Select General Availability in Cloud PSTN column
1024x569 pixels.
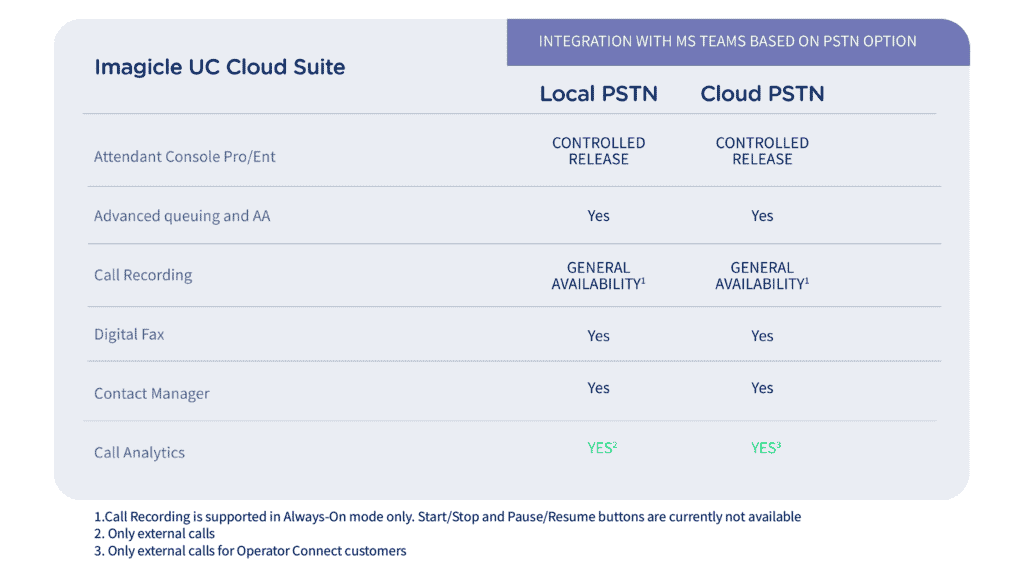[762, 276]
